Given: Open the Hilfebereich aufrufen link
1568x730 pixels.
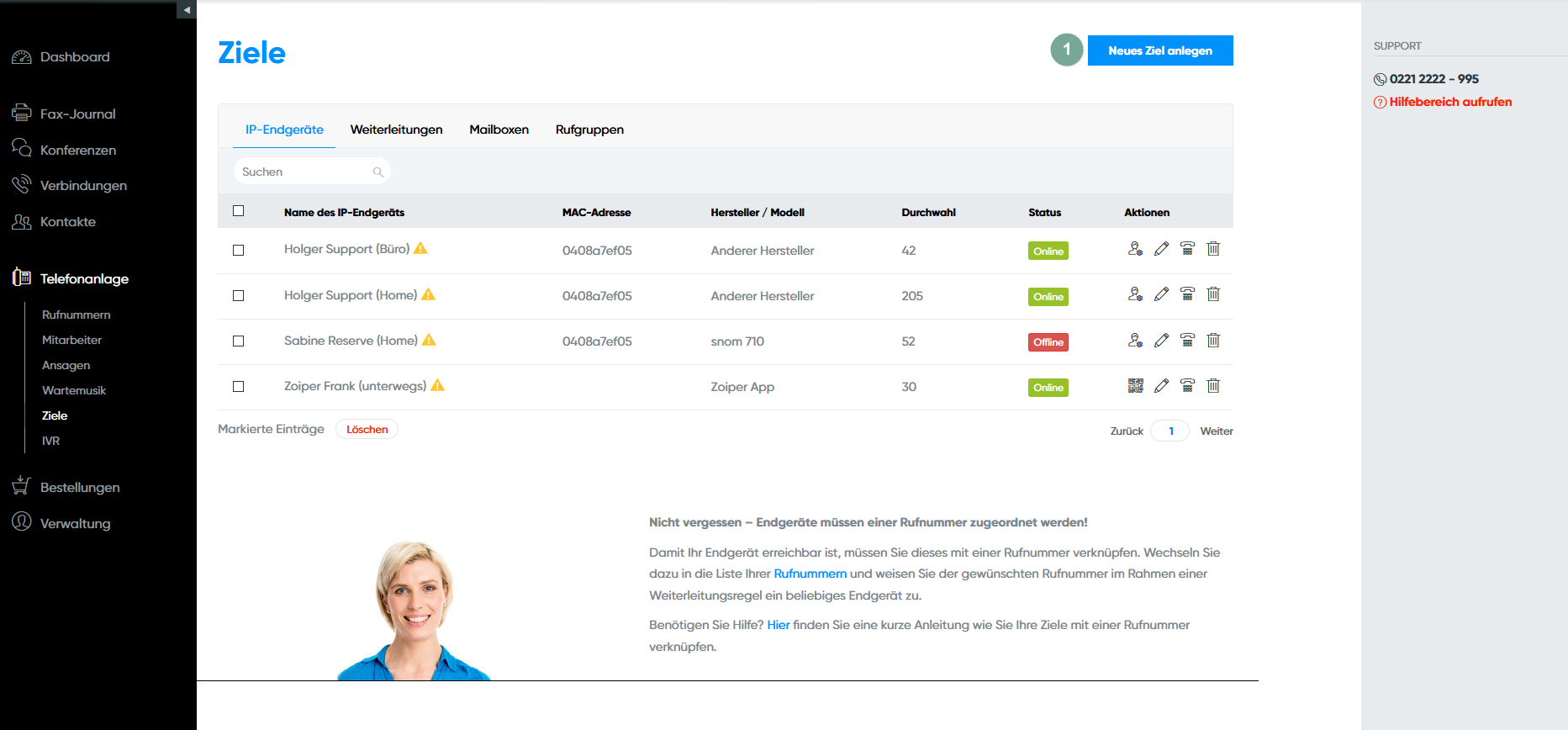Looking at the screenshot, I should pos(1450,102).
